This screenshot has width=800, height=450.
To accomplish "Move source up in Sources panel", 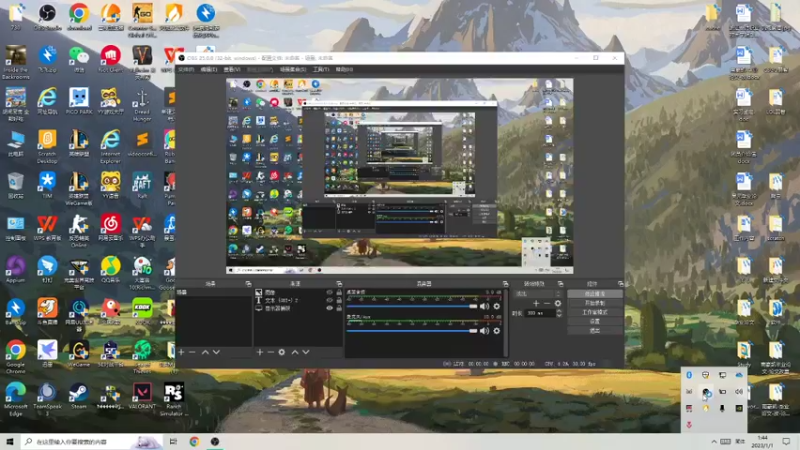I will [295, 352].
